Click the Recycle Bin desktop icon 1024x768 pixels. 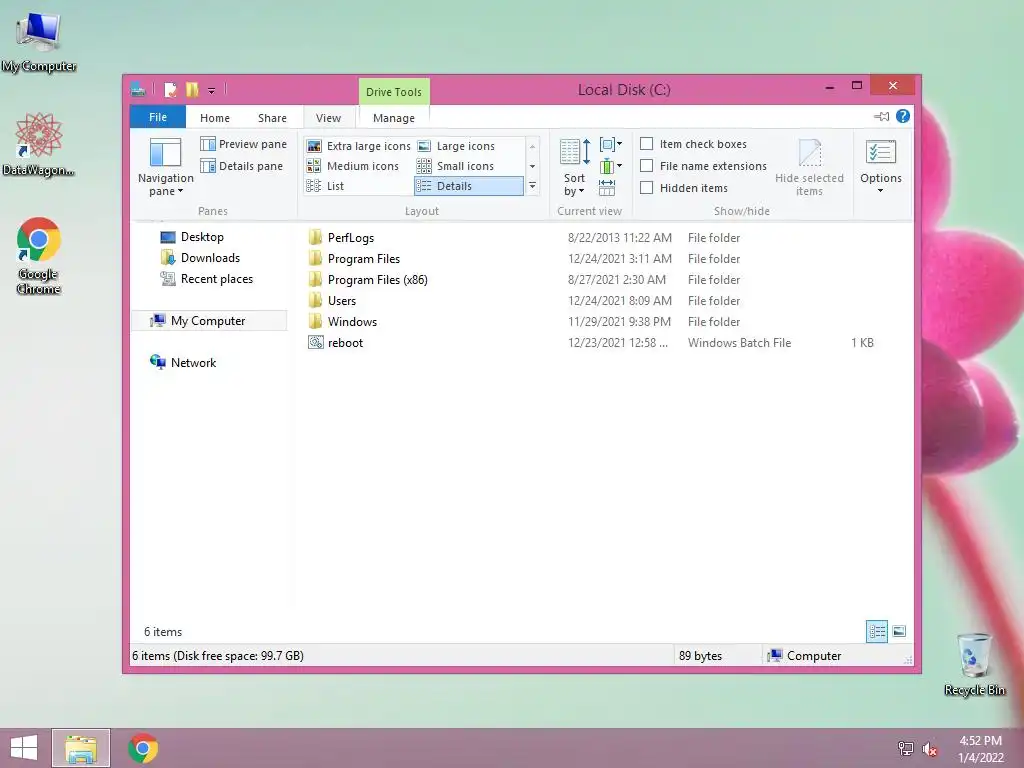(x=974, y=664)
